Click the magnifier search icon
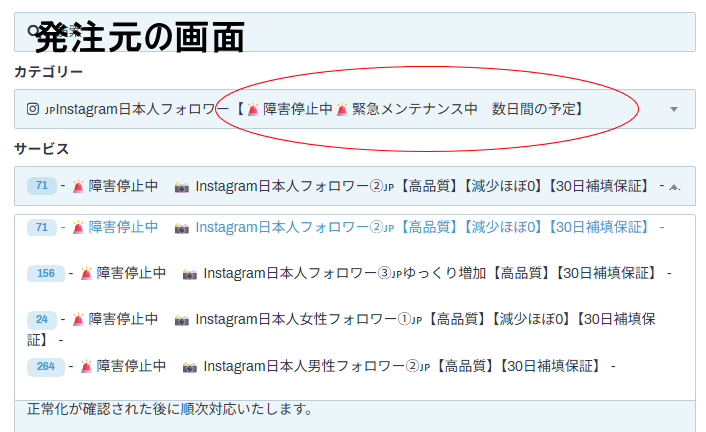Image resolution: width=706 pixels, height=432 pixels. coord(34,31)
